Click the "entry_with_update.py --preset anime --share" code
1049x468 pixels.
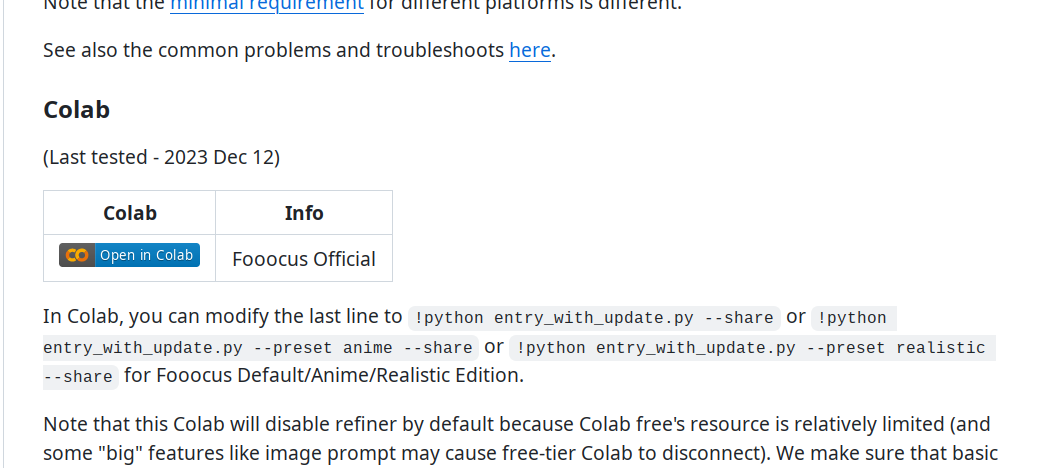[x=258, y=348]
